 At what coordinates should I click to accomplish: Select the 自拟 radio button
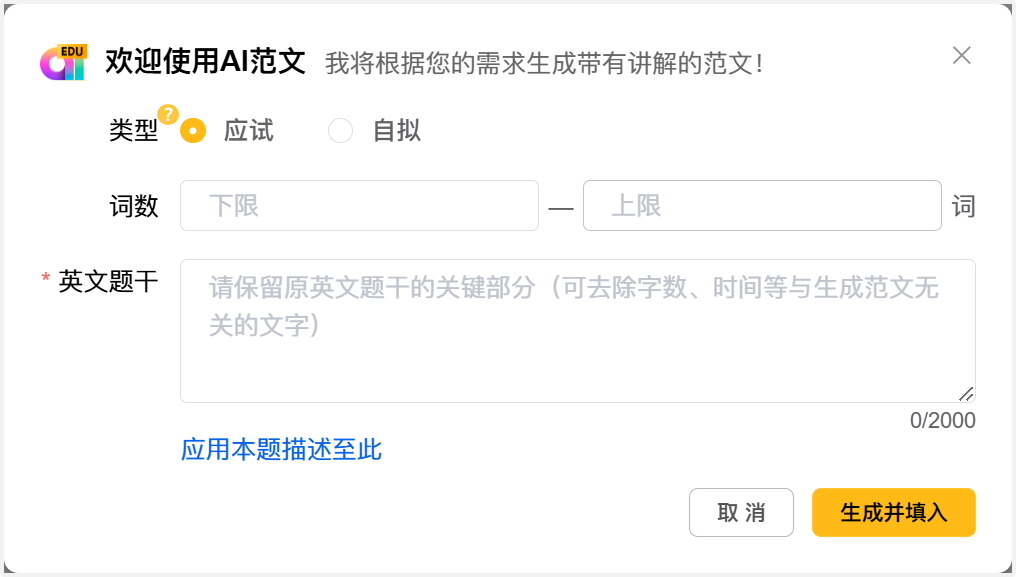(341, 131)
